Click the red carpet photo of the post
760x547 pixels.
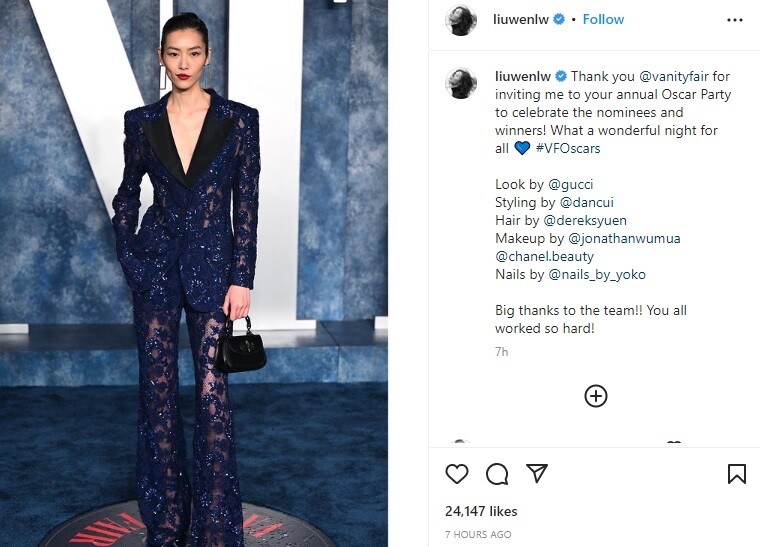tap(194, 273)
